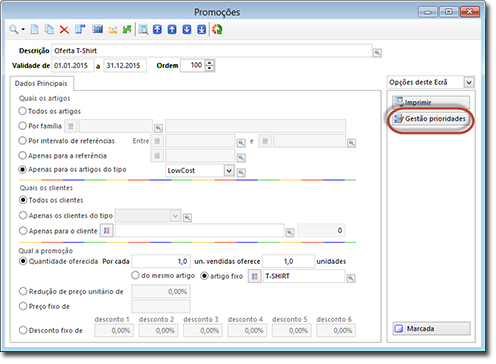The height and width of the screenshot is (364, 496).
Task: Click lookup icon for Apenas para o cliente
Action: 290,232
